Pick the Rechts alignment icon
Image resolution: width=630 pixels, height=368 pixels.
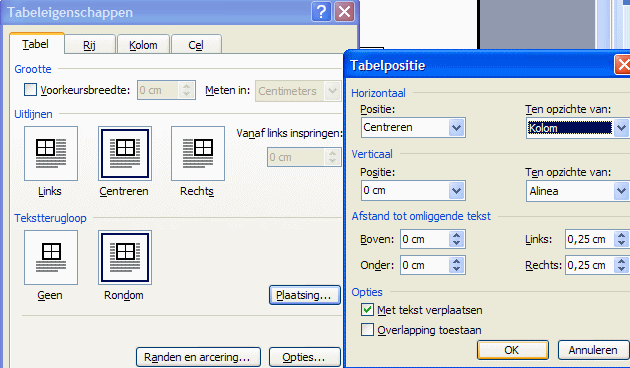coord(198,153)
